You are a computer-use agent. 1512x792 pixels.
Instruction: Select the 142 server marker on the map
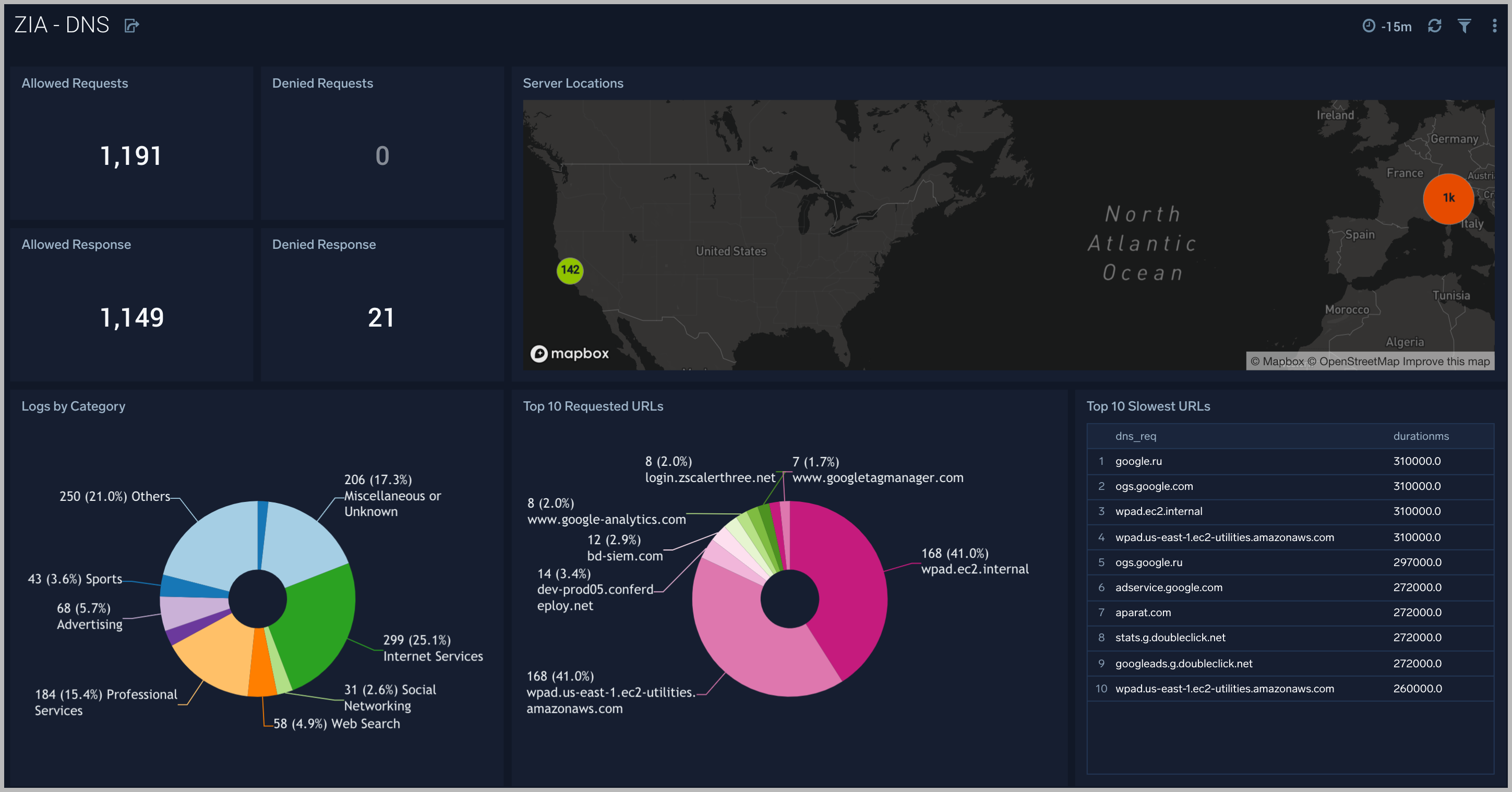(x=569, y=271)
